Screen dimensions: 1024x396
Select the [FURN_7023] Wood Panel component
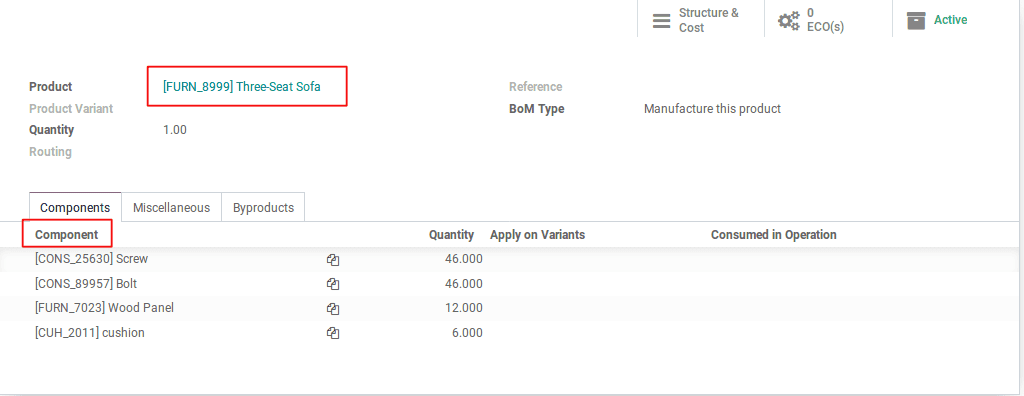tap(104, 308)
